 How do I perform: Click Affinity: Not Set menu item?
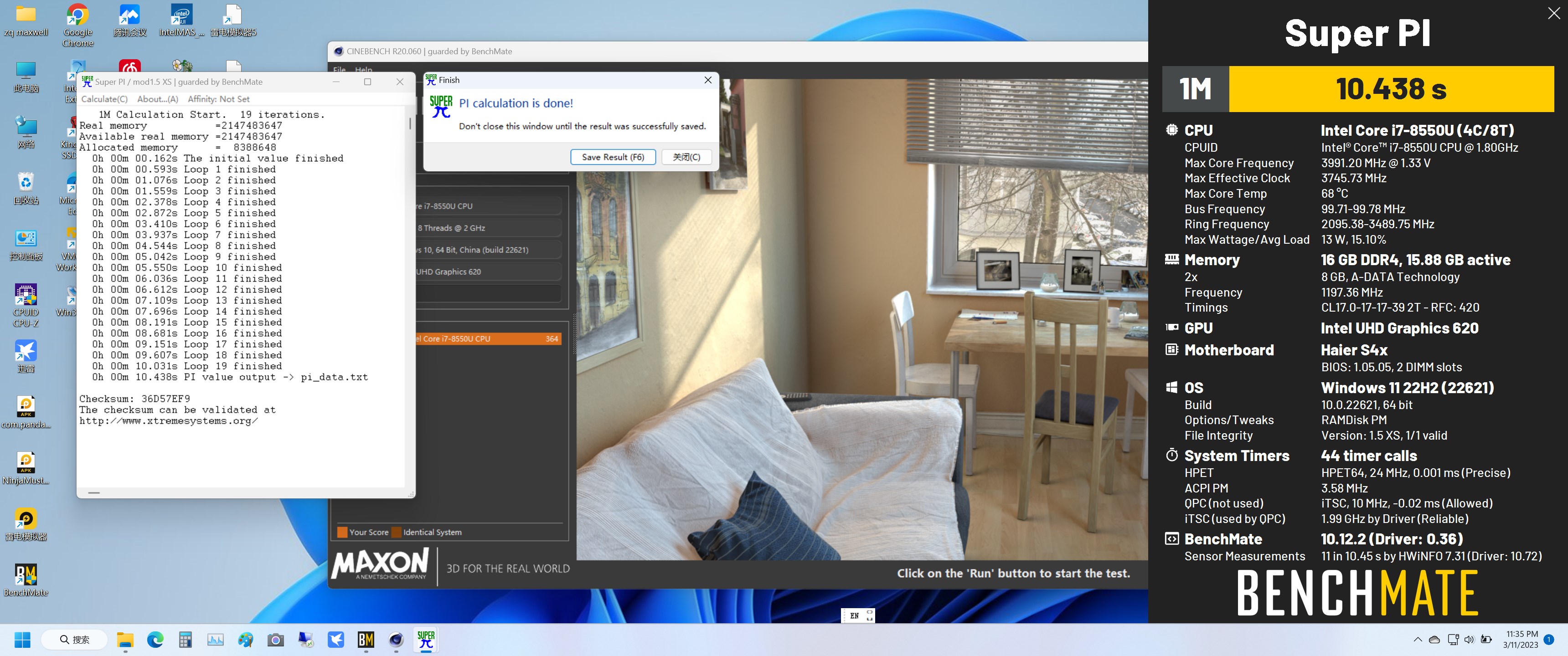tap(218, 99)
